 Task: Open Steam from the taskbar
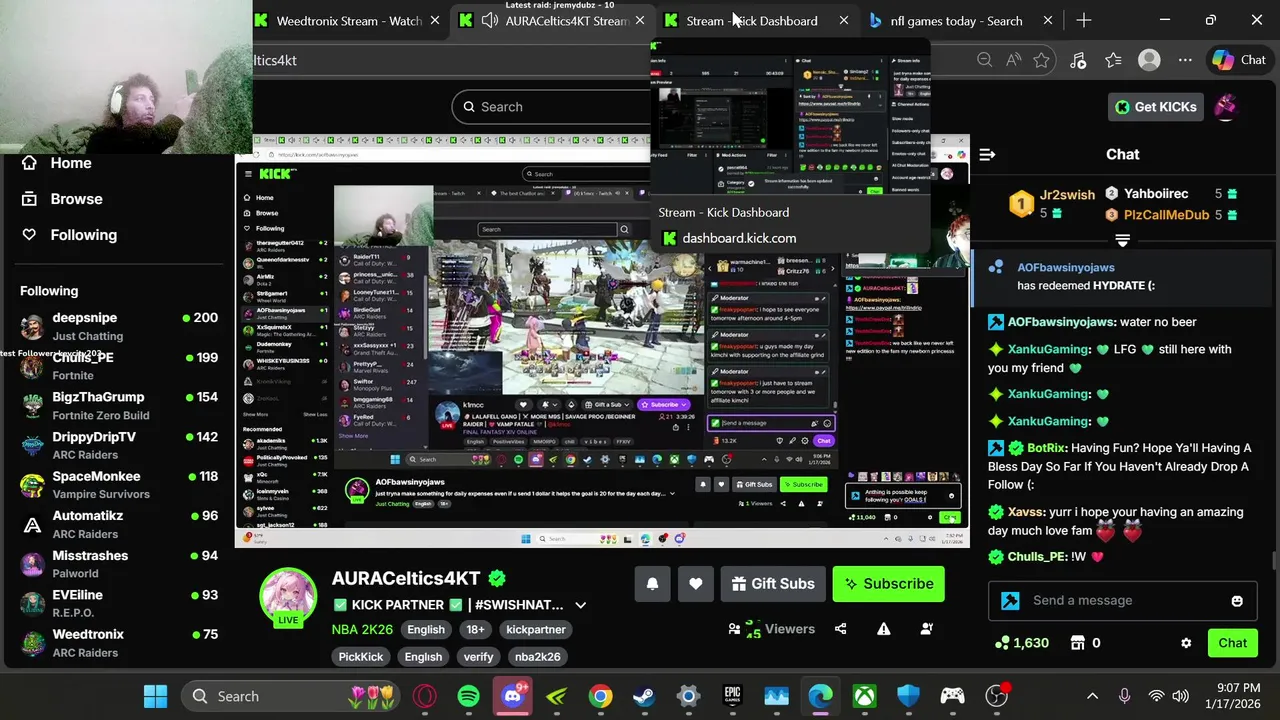[644, 696]
